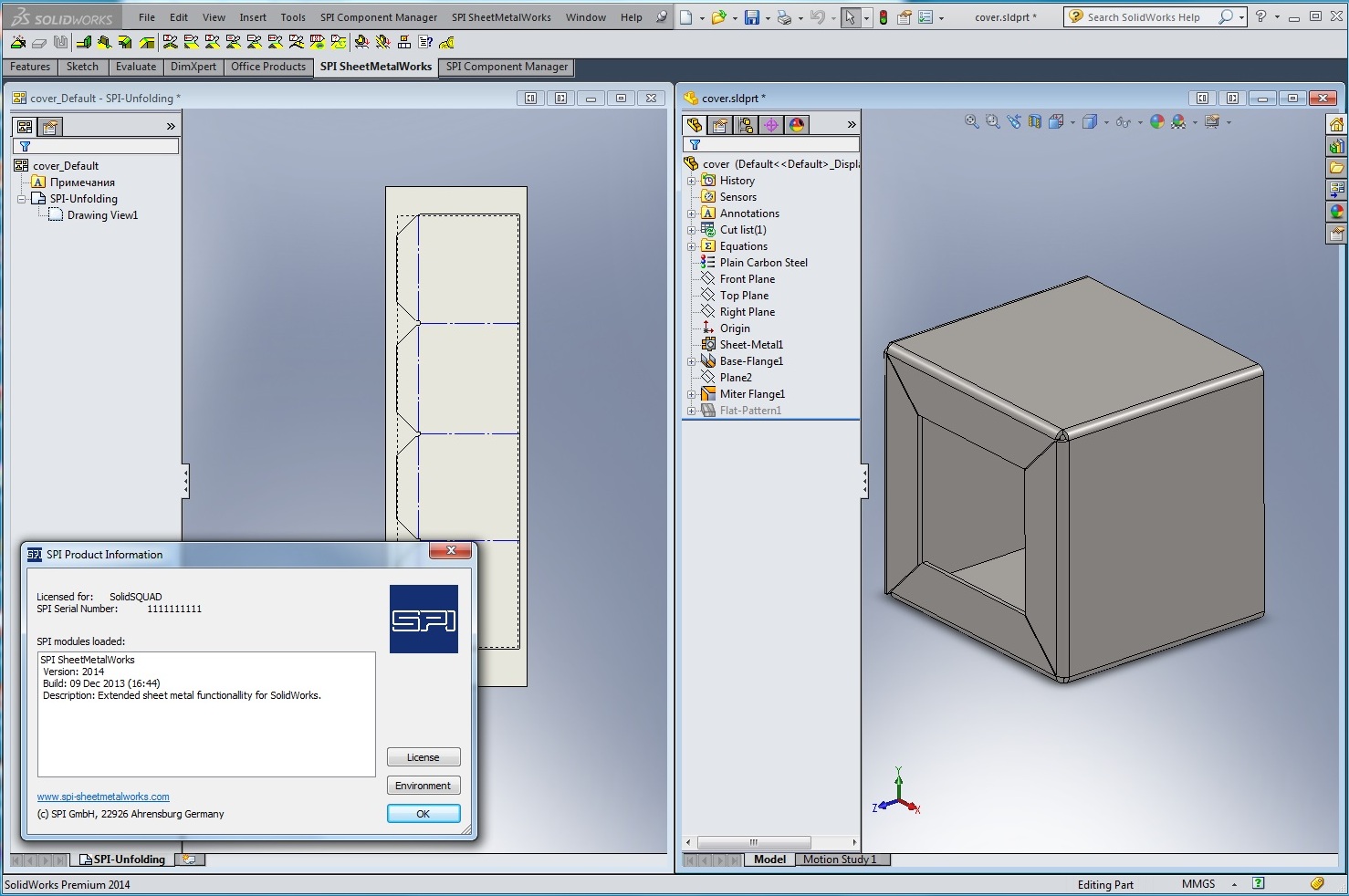Select the Motion Study 1 bottom tab
The height and width of the screenshot is (896, 1349).
840,860
